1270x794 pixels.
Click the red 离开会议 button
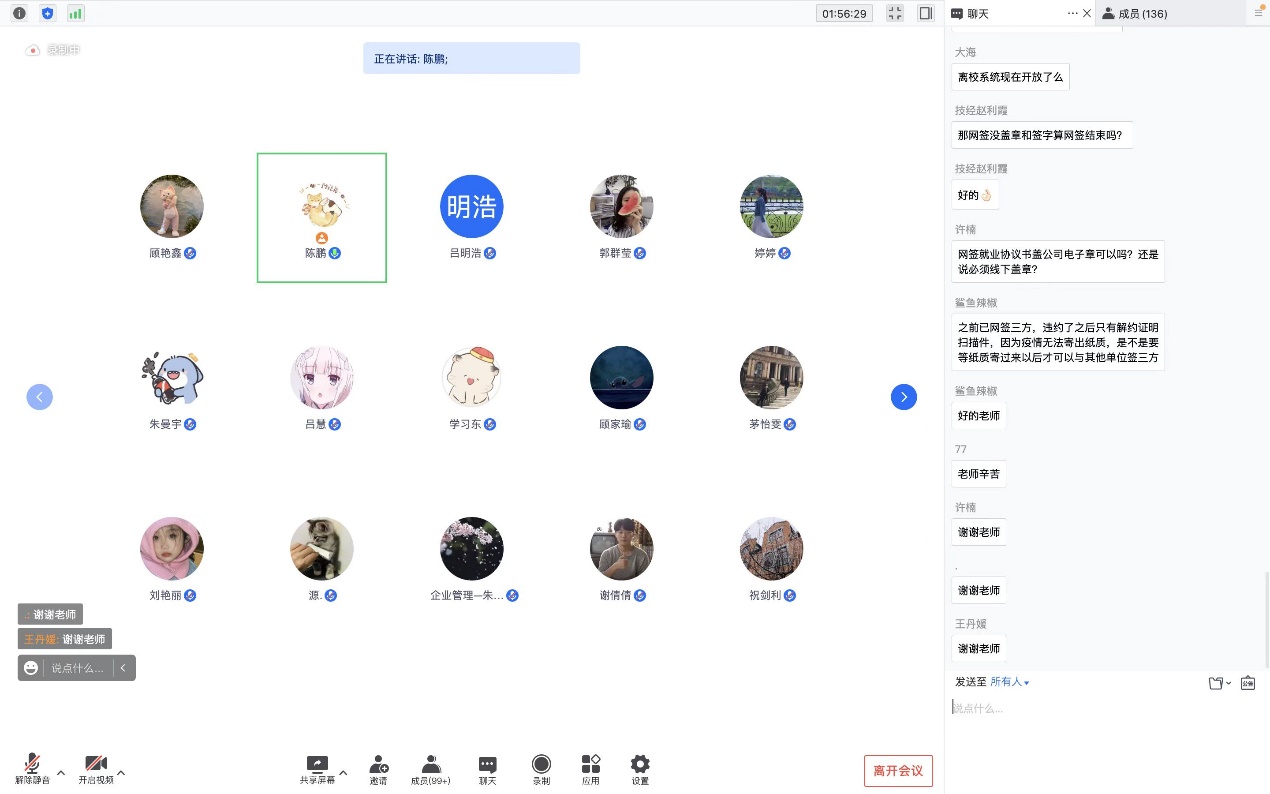coord(898,771)
